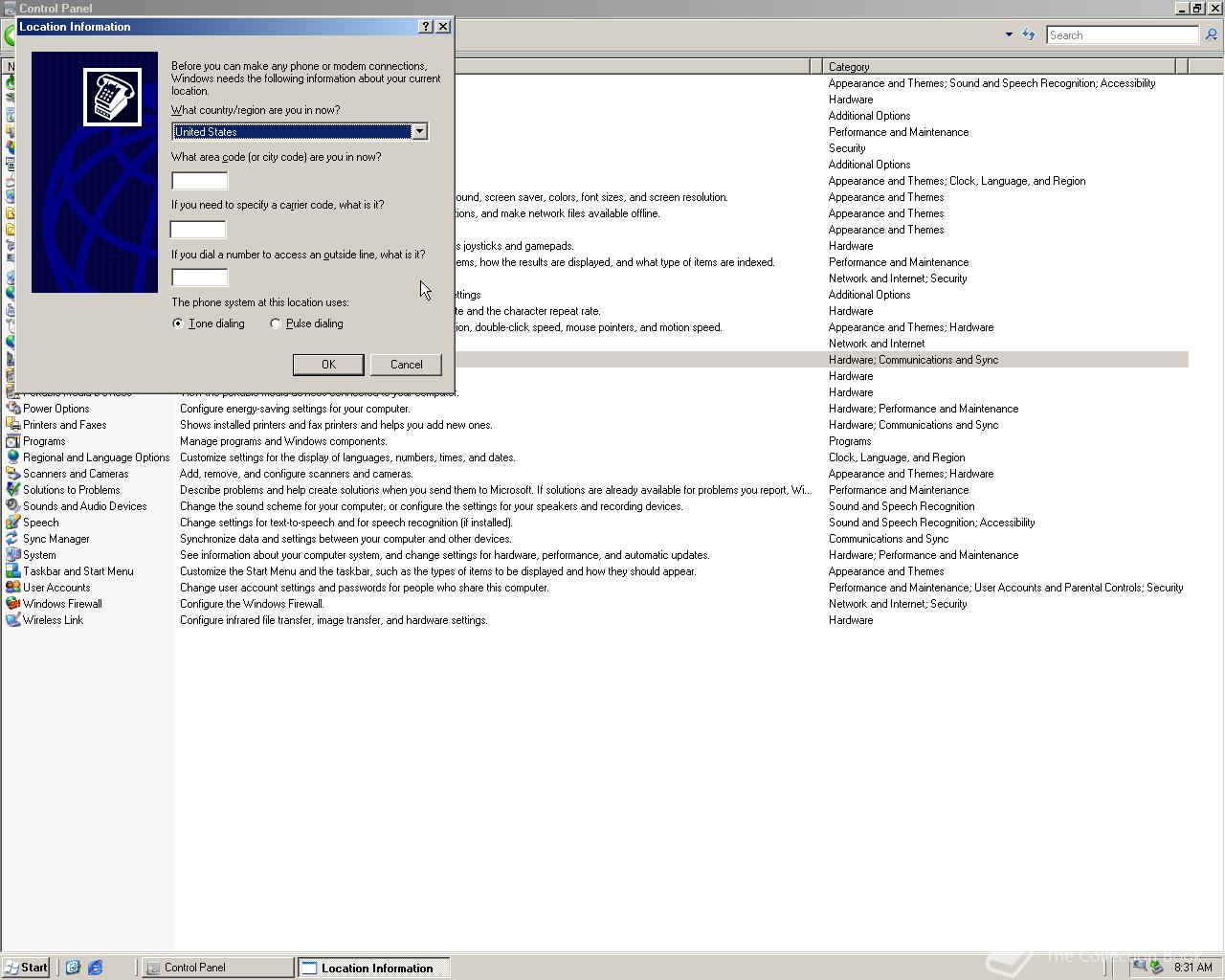Launch Internet Explorer from quick launch

tap(95, 968)
